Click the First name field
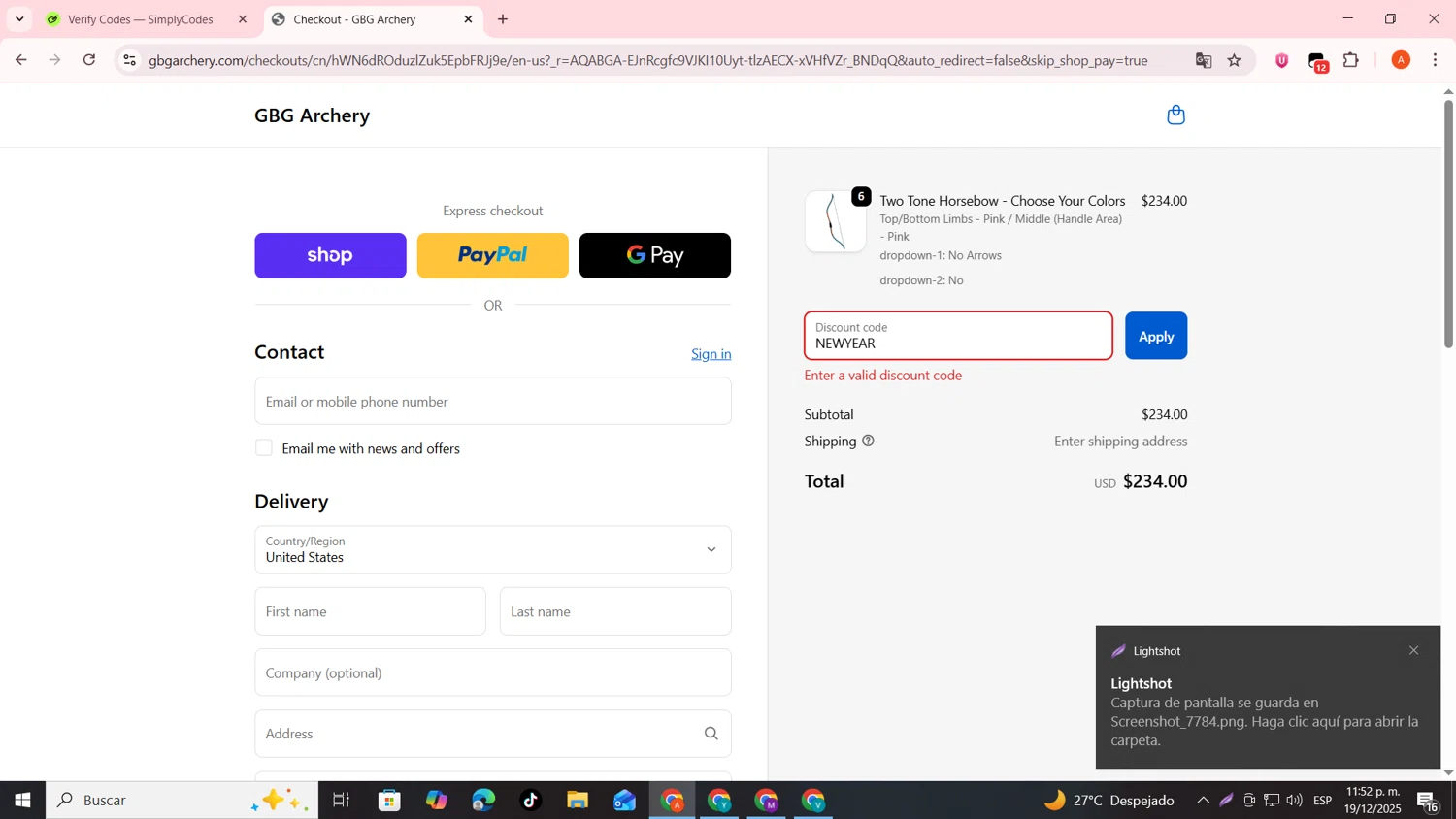Viewport: 1456px width, 819px height. (x=370, y=611)
